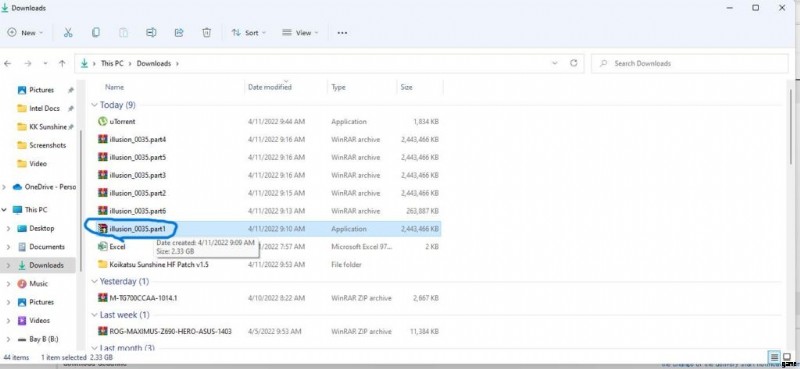Select Downloads in sidebar tree
The height and width of the screenshot is (369, 800).
pos(46,265)
